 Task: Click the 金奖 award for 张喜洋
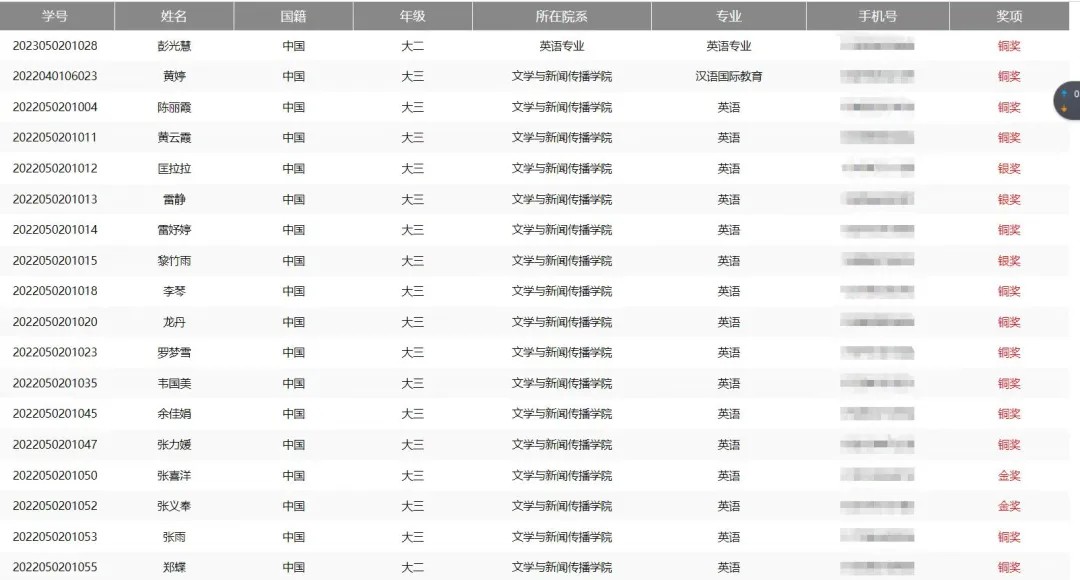coord(1009,476)
